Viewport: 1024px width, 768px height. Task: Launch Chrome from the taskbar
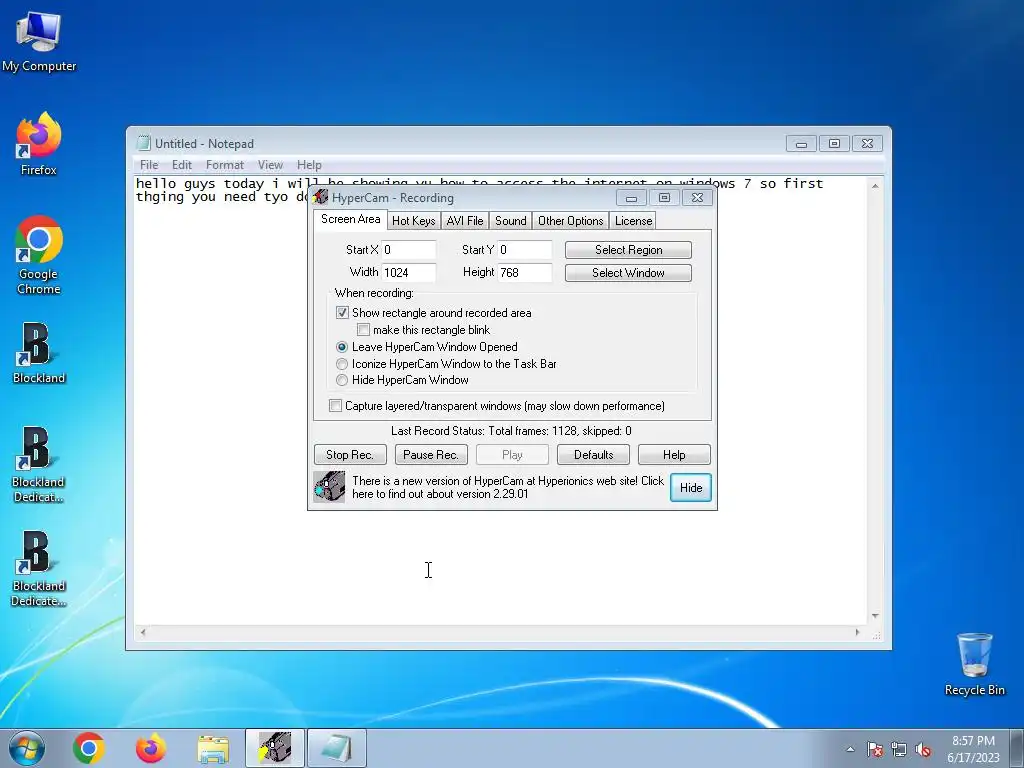tap(89, 748)
